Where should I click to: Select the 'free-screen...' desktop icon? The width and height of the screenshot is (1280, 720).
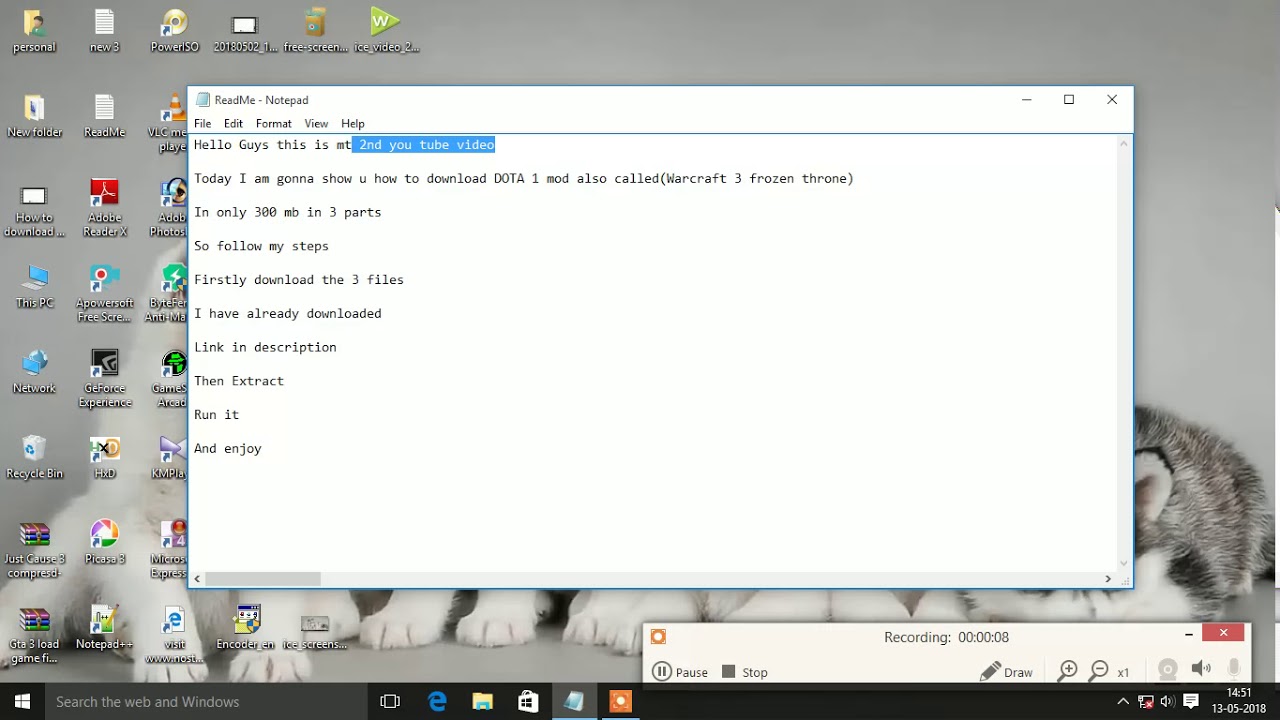click(315, 31)
